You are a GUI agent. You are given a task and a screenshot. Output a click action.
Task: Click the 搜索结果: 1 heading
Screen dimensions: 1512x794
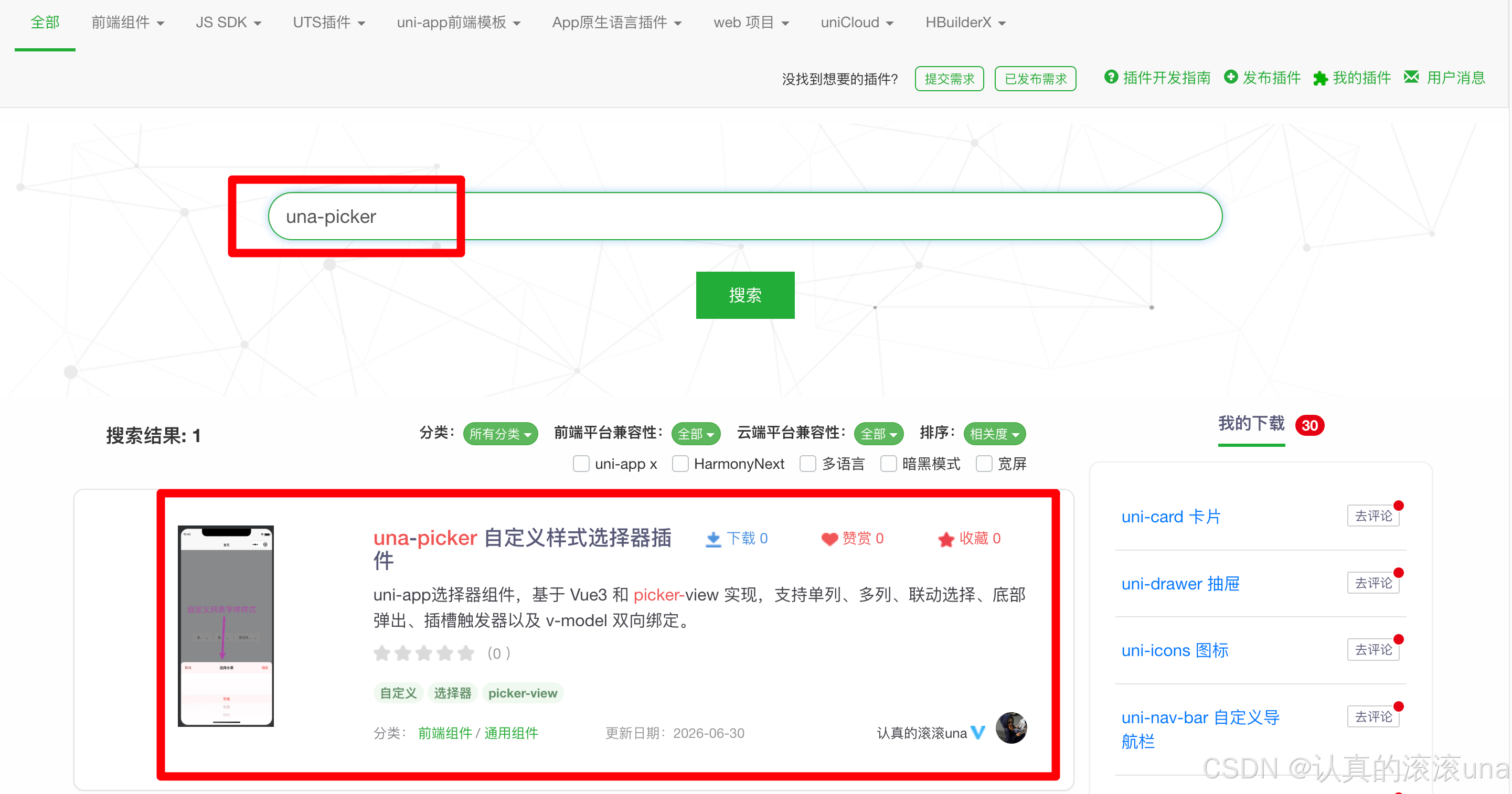(153, 435)
